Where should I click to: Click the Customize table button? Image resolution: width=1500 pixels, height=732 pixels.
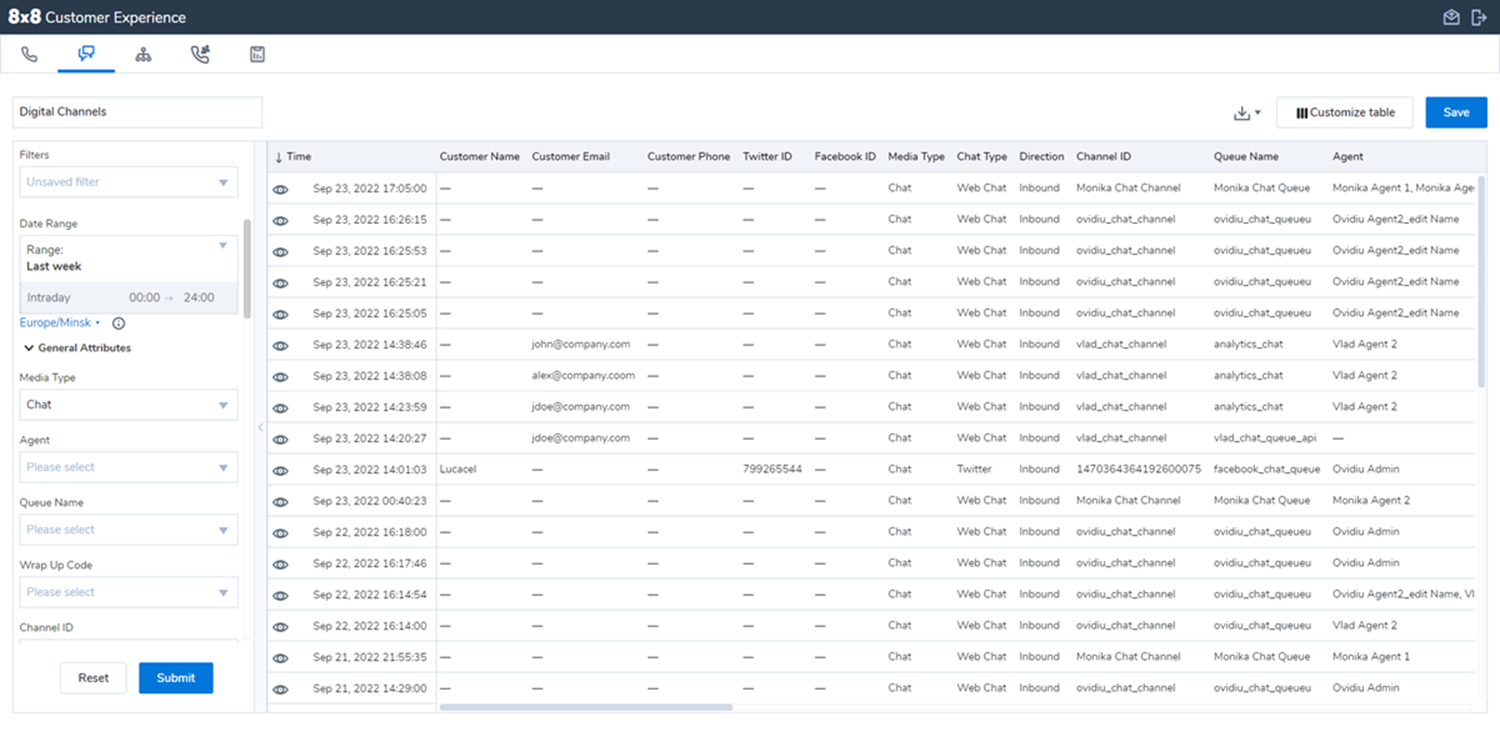[1345, 113]
